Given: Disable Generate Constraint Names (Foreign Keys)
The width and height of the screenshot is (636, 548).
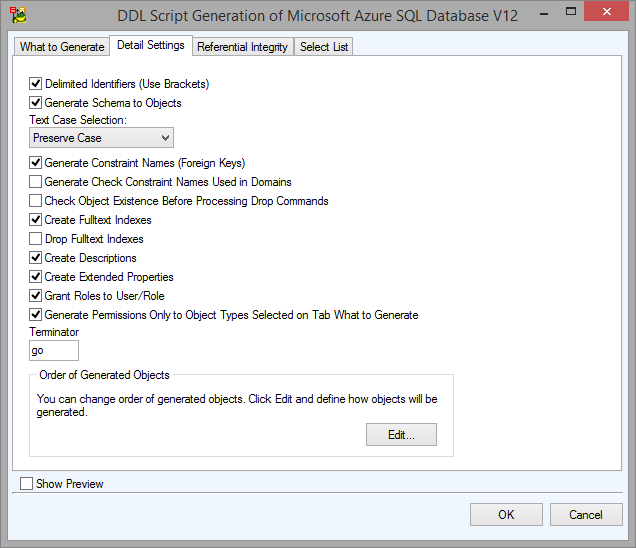Looking at the screenshot, I should (36, 163).
